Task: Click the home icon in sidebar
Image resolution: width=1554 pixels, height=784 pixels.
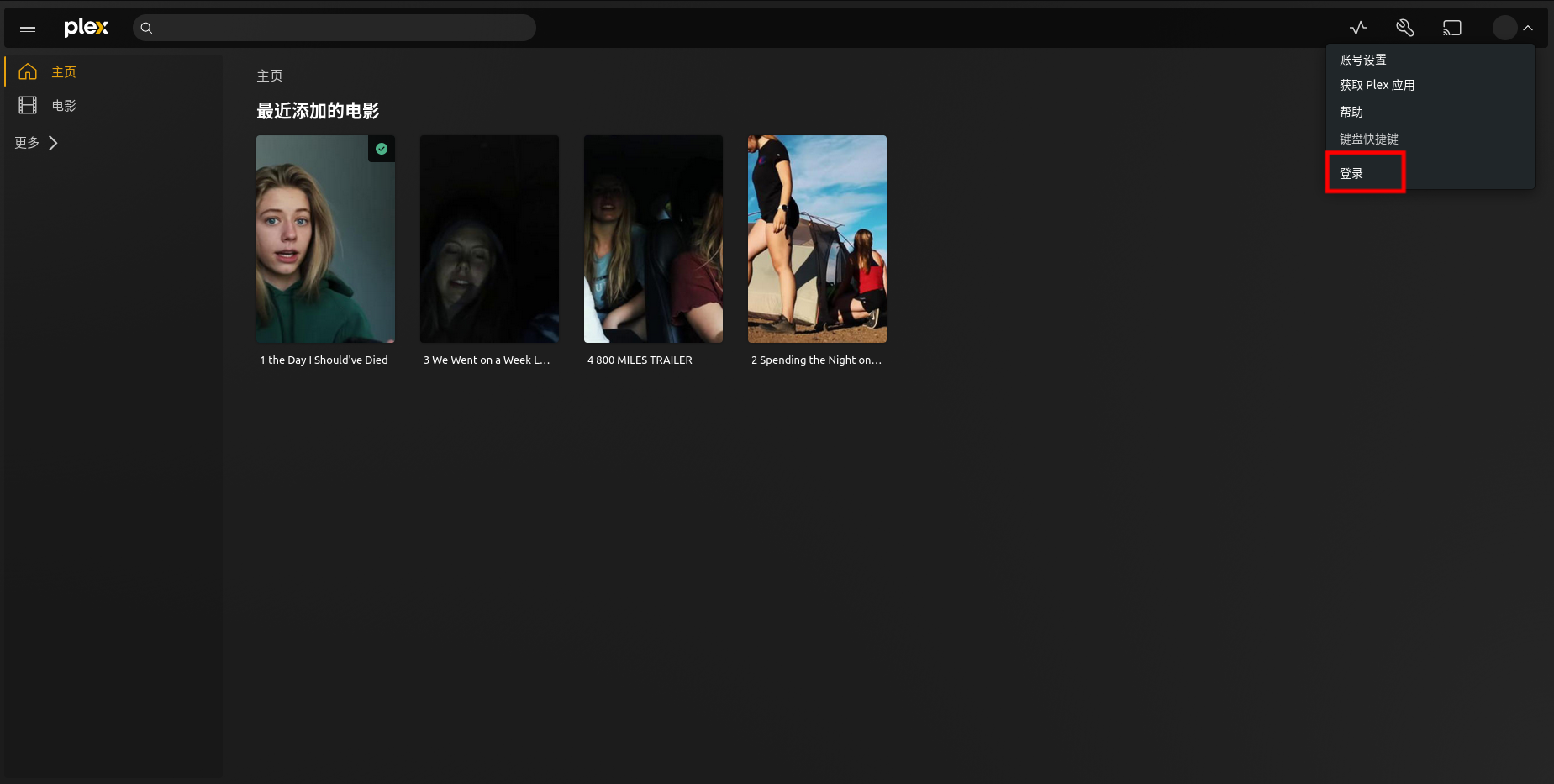Action: 28,71
